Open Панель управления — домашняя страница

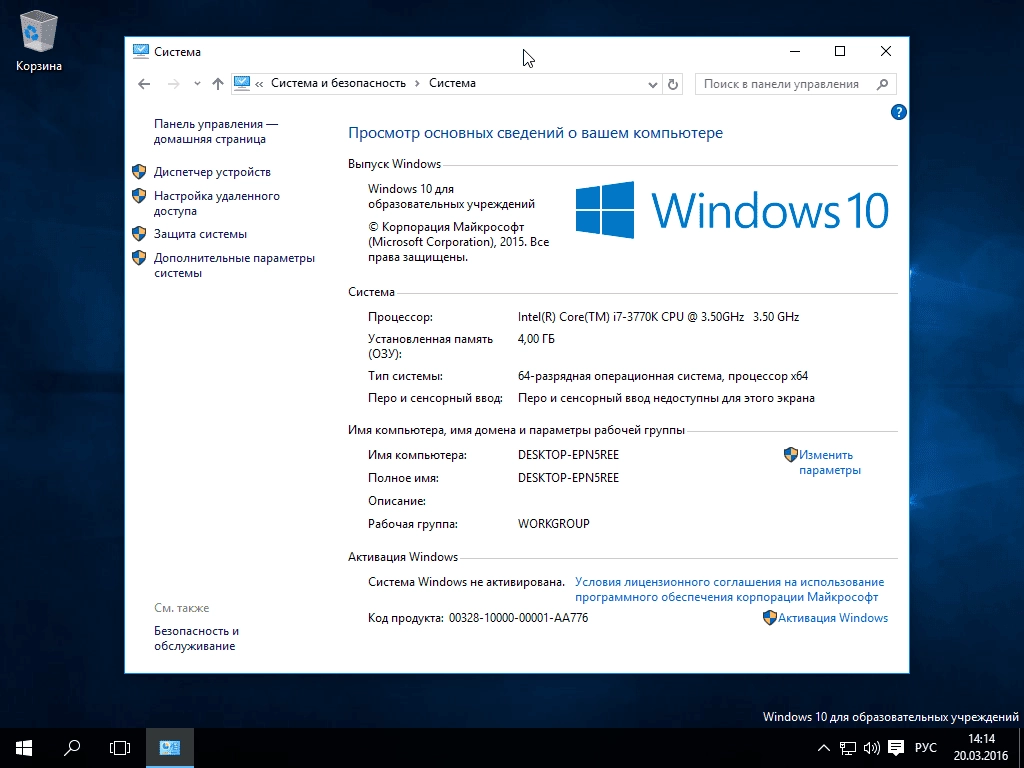coord(216,131)
